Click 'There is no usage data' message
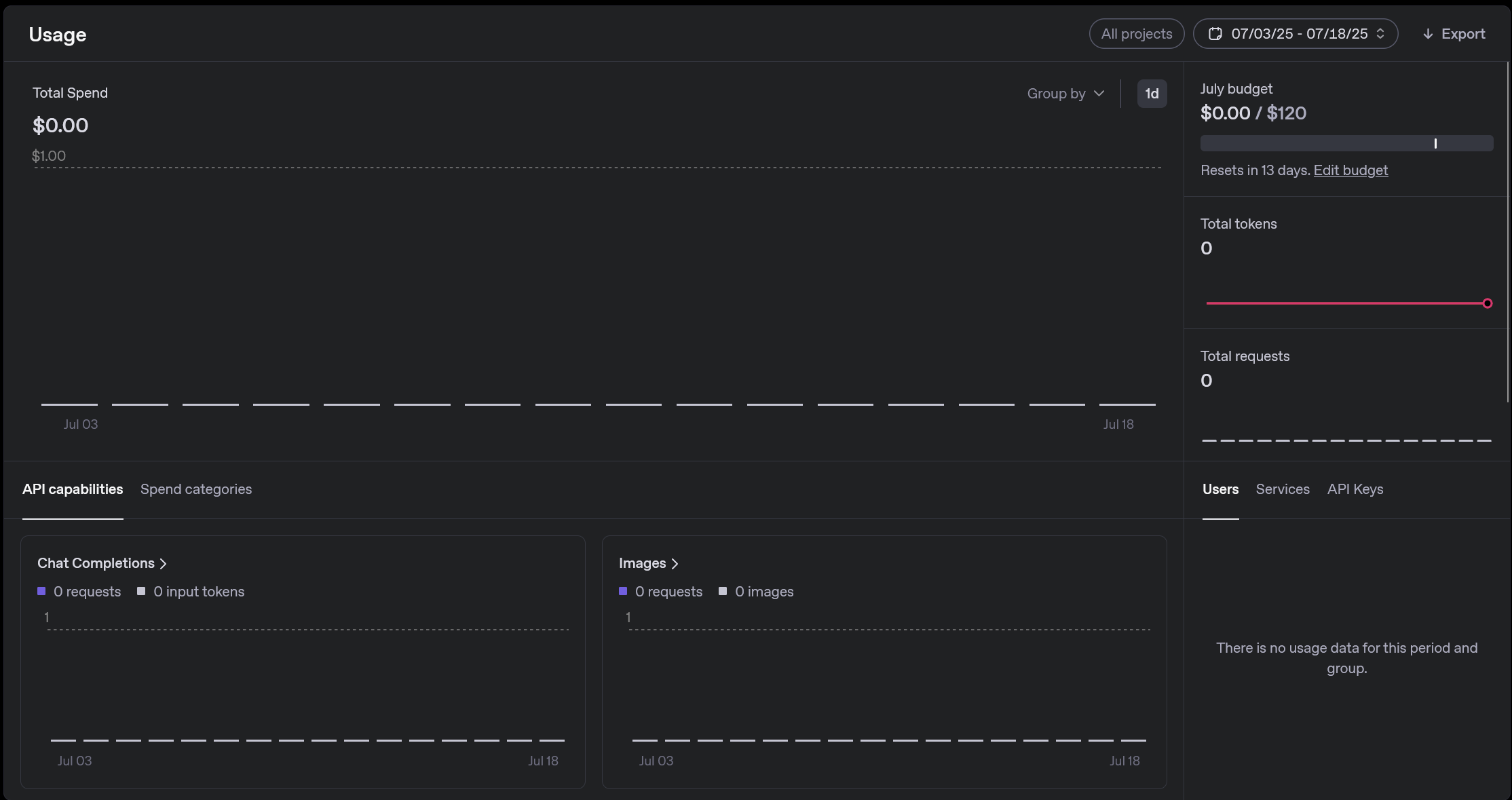 [x=1347, y=658]
